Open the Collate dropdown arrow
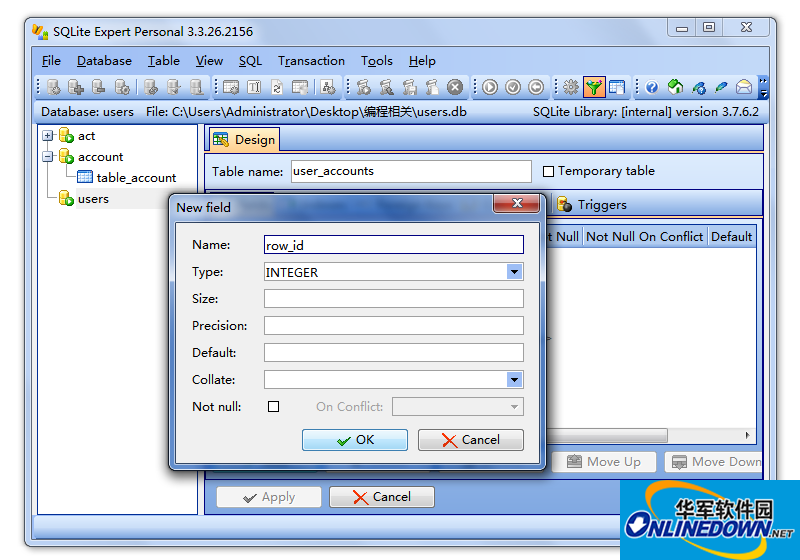The height and width of the screenshot is (560, 800). (514, 379)
